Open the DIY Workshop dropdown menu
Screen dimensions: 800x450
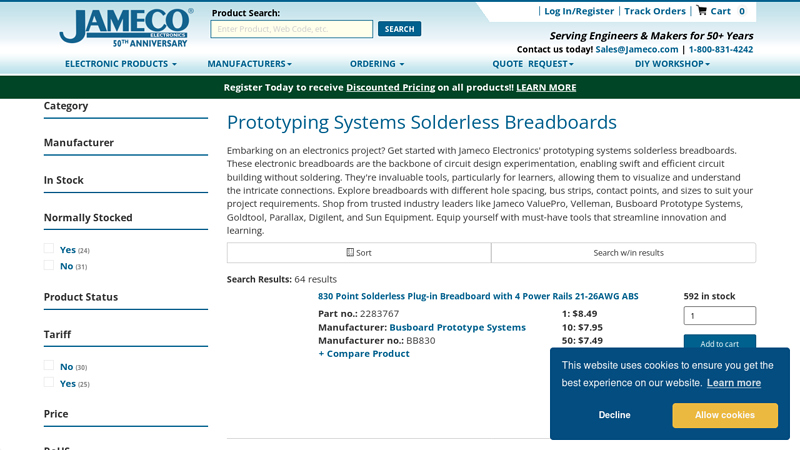click(x=672, y=64)
